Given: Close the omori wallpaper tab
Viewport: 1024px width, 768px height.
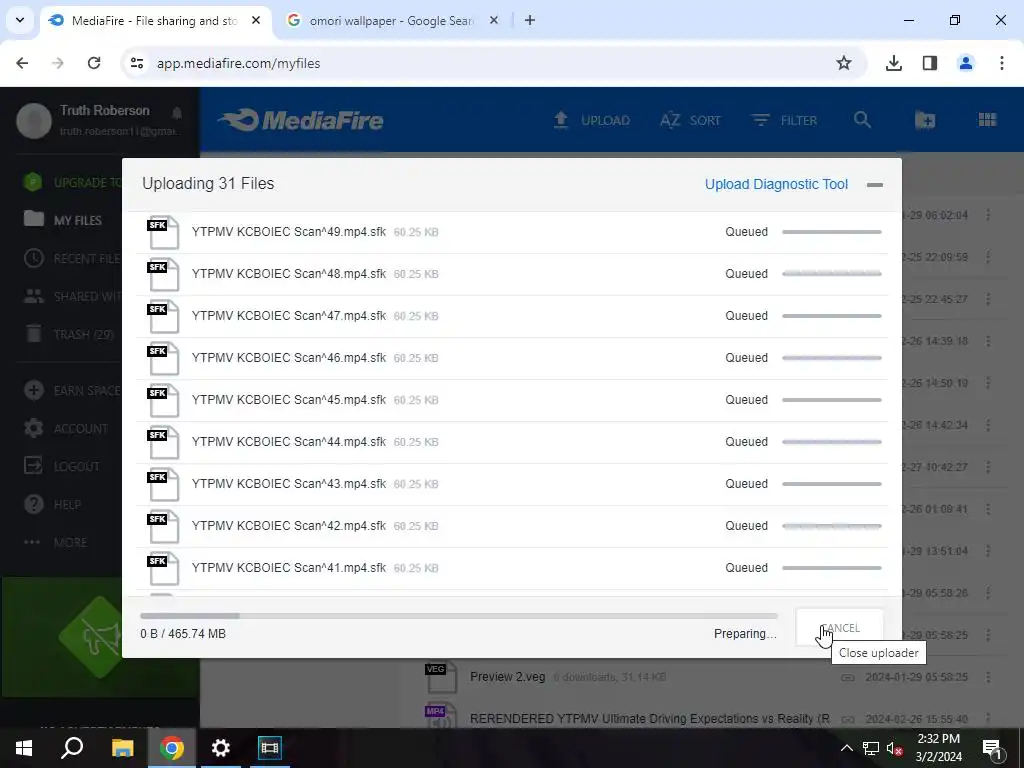Looking at the screenshot, I should pos(494,20).
